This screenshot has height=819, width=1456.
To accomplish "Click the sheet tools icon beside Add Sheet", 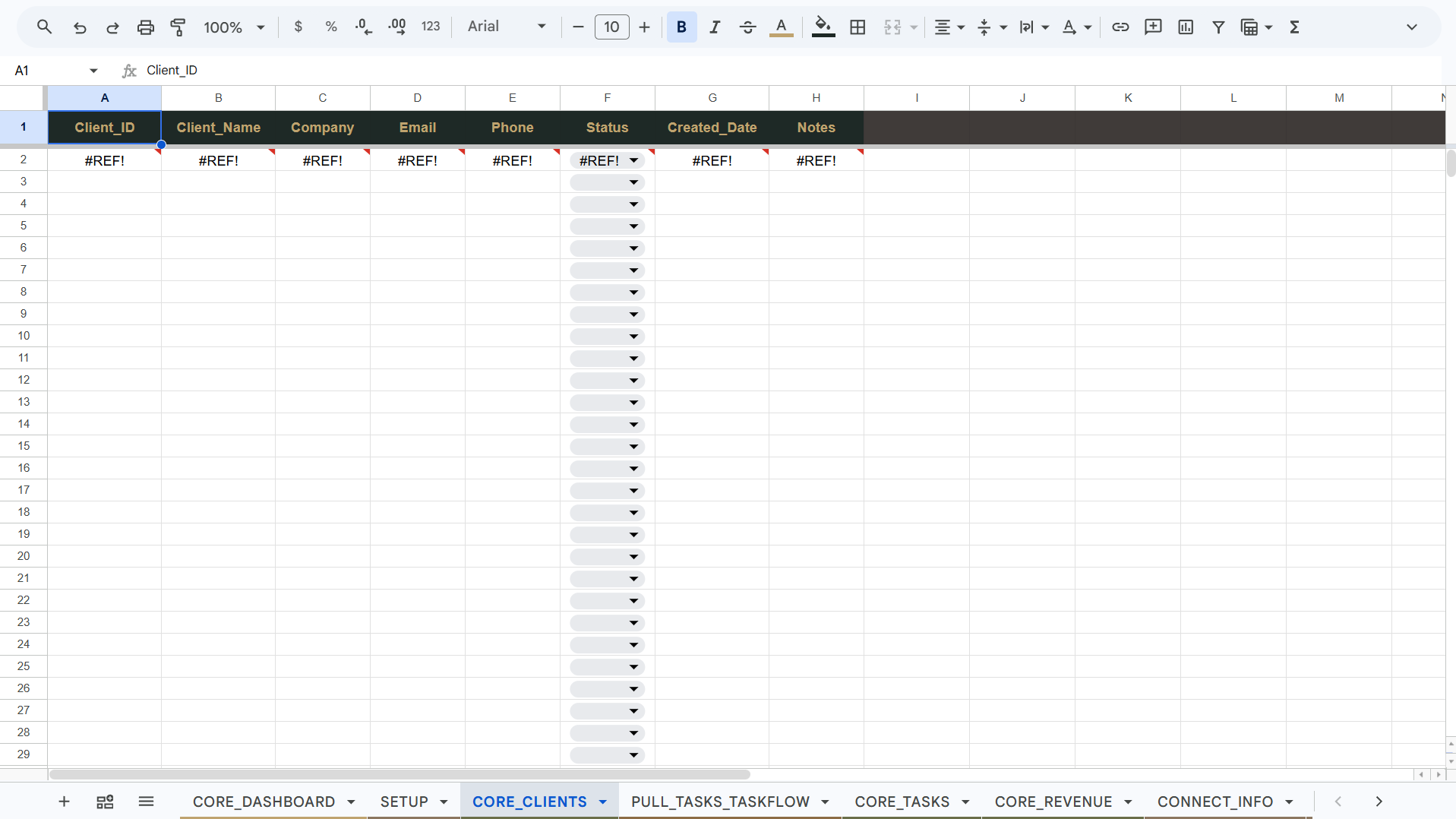I will (106, 802).
